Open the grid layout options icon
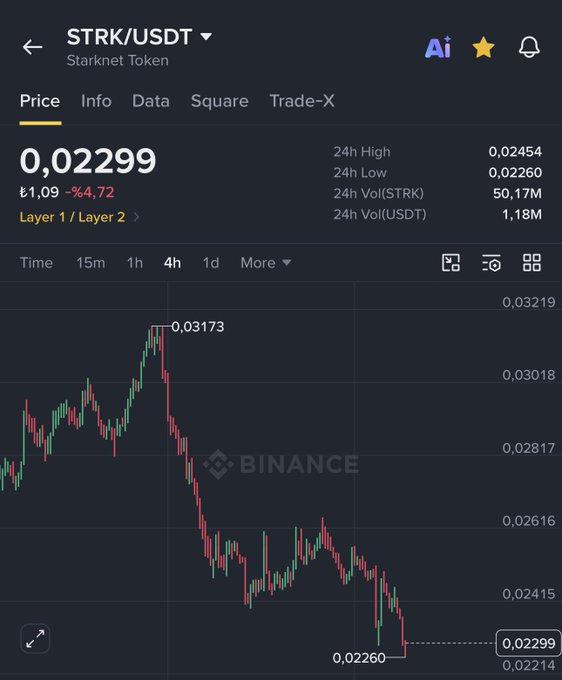 click(532, 263)
